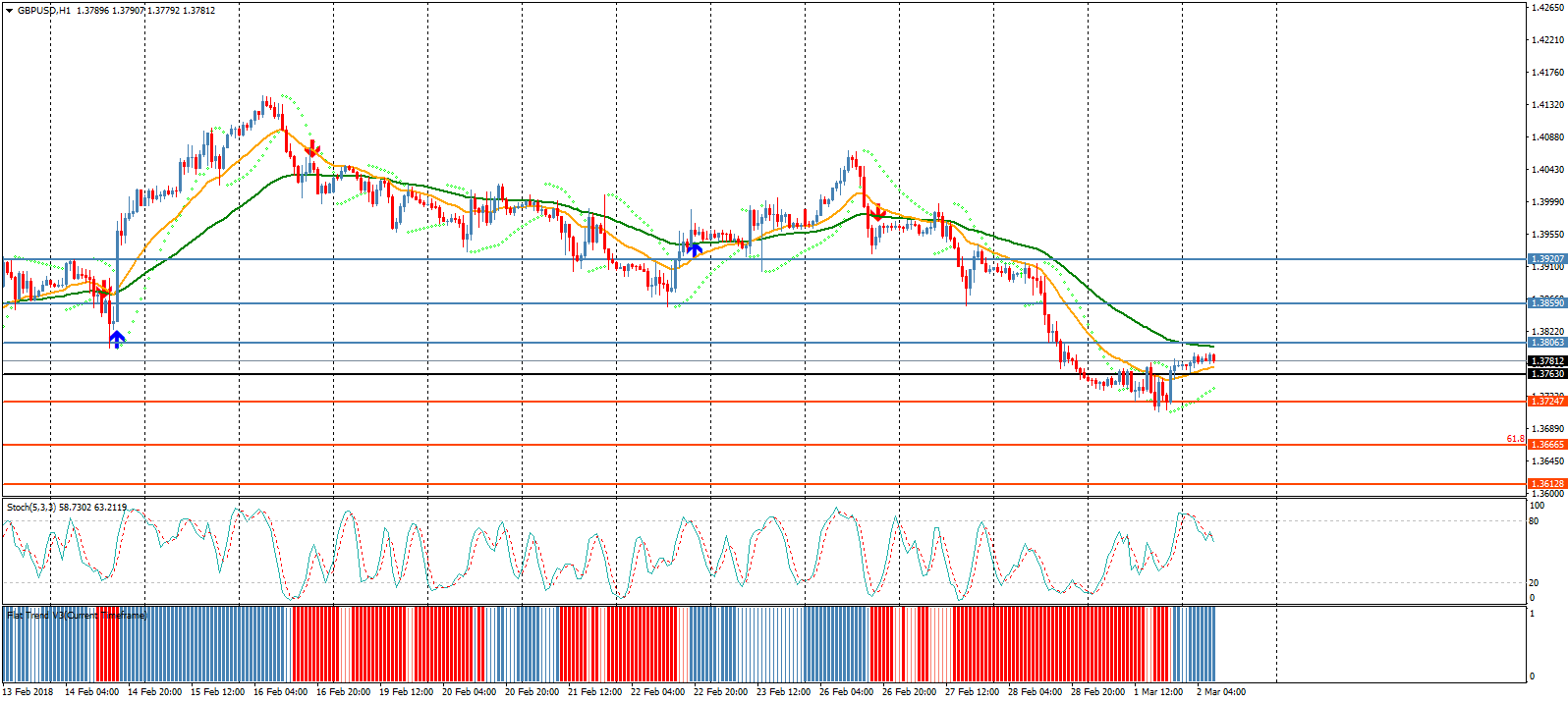Open the chart menu triangle beside GBPUSD,H1
This screenshot has height=703, width=1568.
[x=9, y=11]
